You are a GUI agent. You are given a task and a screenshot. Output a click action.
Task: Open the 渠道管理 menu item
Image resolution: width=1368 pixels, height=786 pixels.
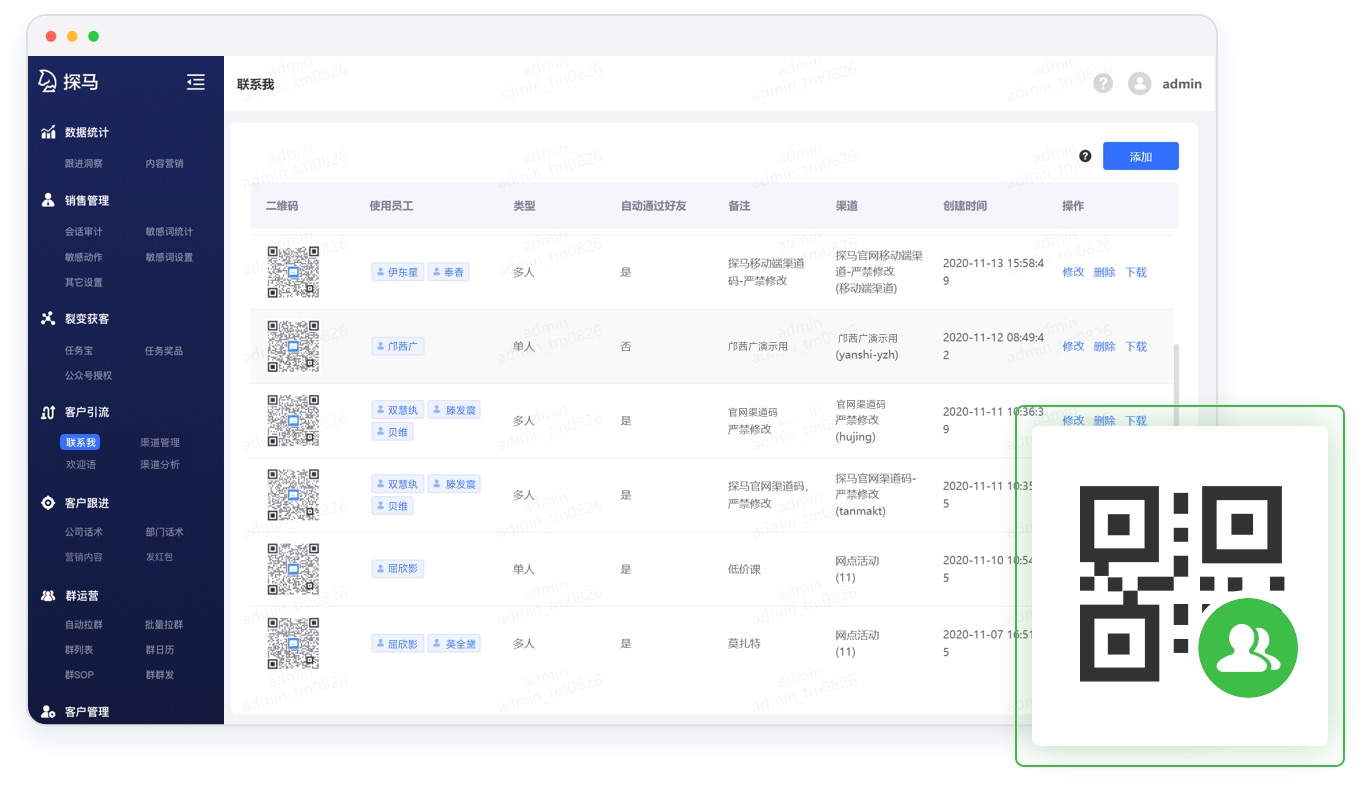coord(160,442)
